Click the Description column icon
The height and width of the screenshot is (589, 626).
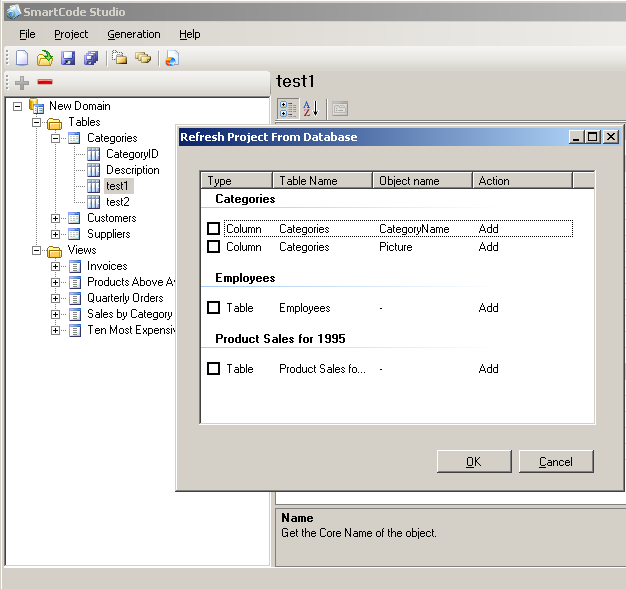(x=93, y=170)
